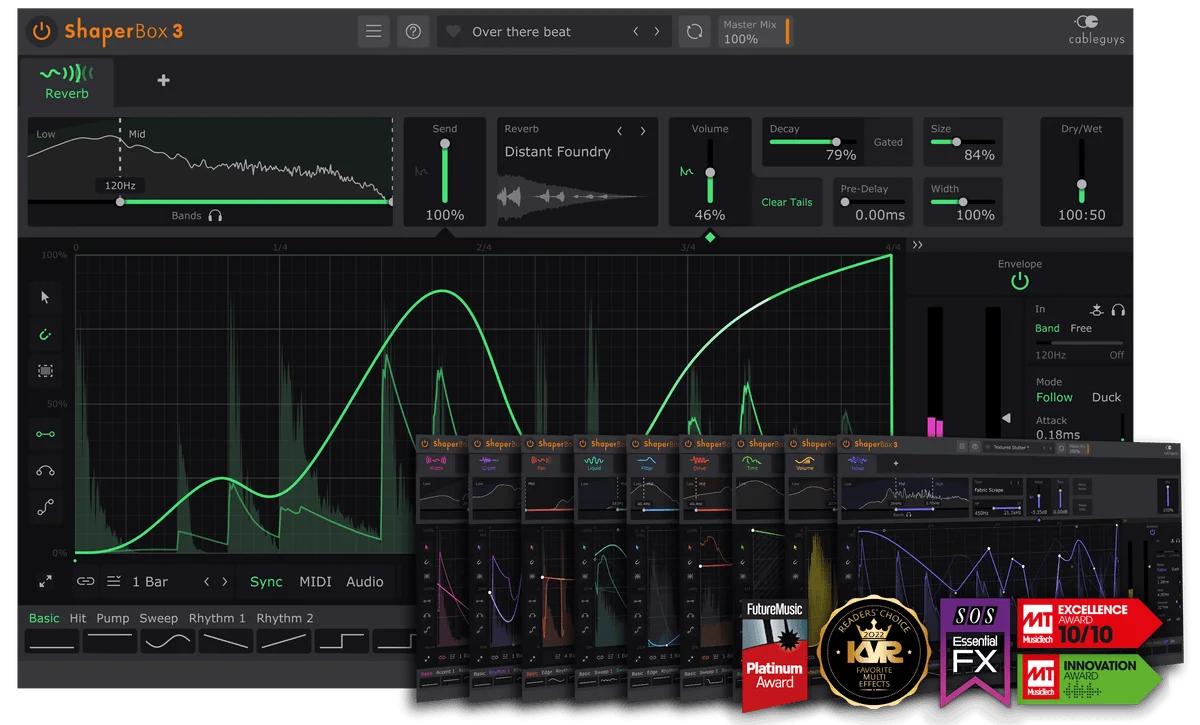Open the Over there beat preset browser
This screenshot has height=725, width=1200.
(521, 32)
